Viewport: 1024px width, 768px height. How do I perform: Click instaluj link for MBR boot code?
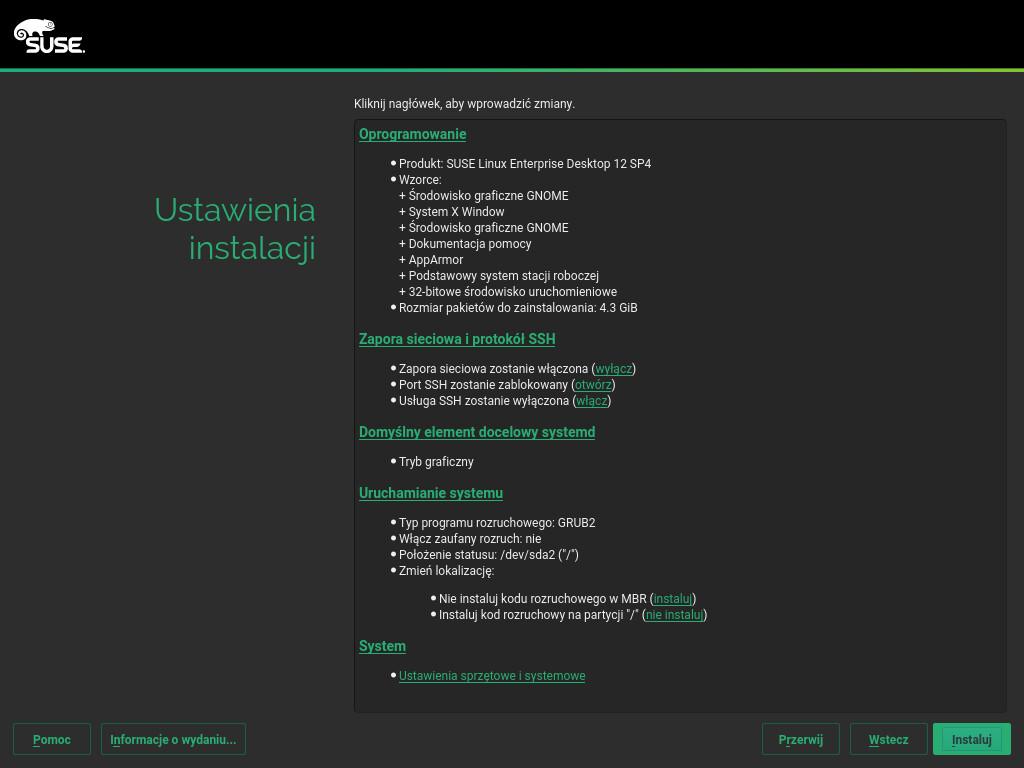(x=673, y=599)
